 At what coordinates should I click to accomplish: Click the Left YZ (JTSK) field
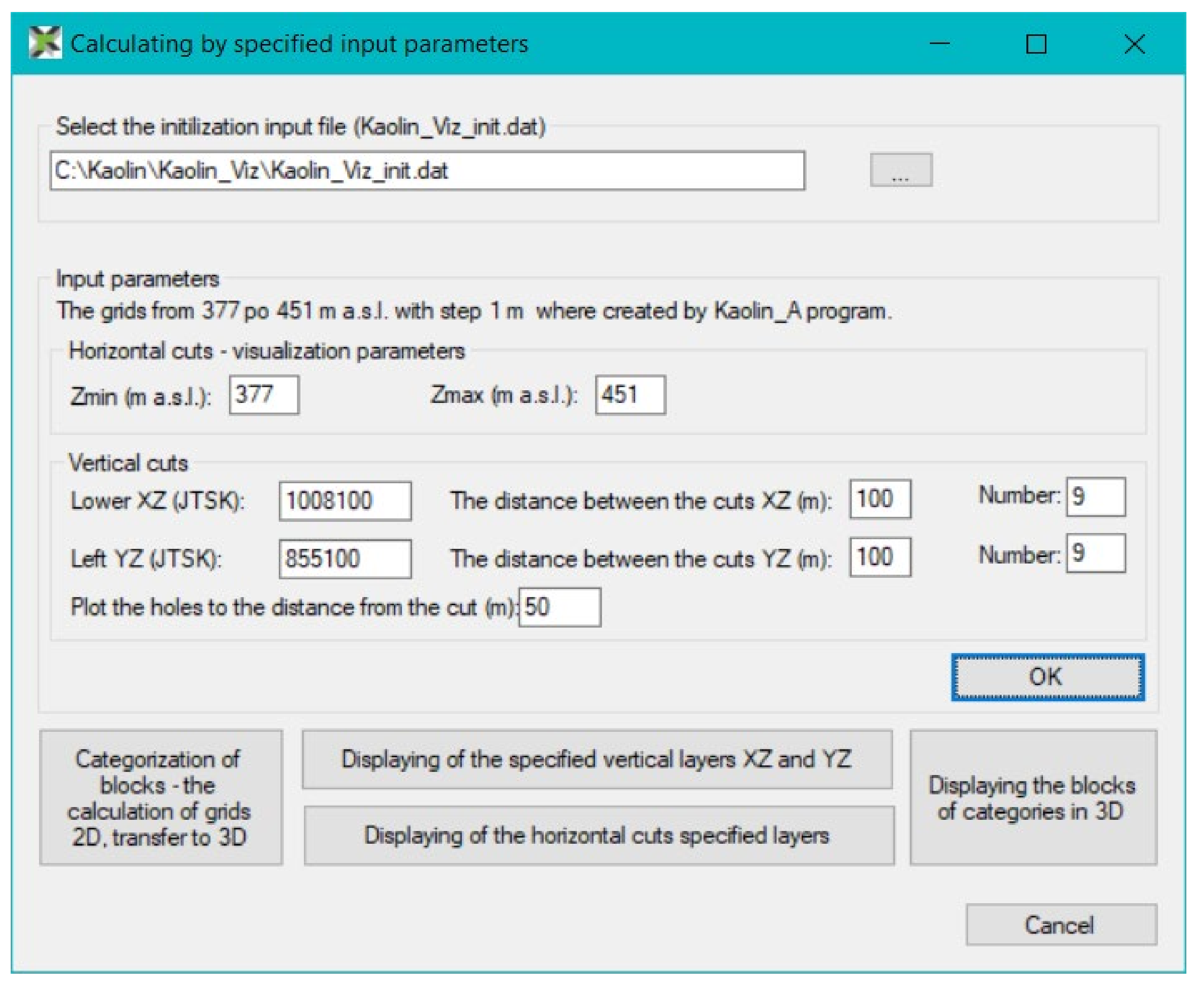point(344,559)
